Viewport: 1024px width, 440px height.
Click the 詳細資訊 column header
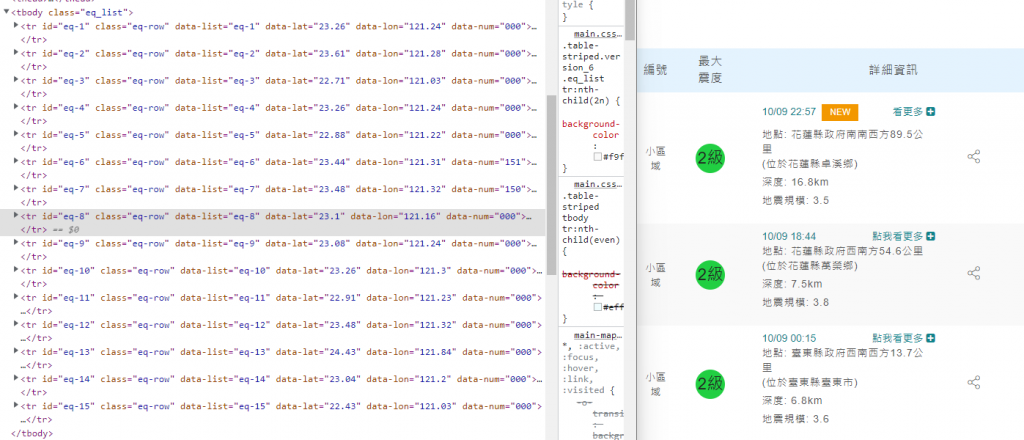tap(893, 70)
